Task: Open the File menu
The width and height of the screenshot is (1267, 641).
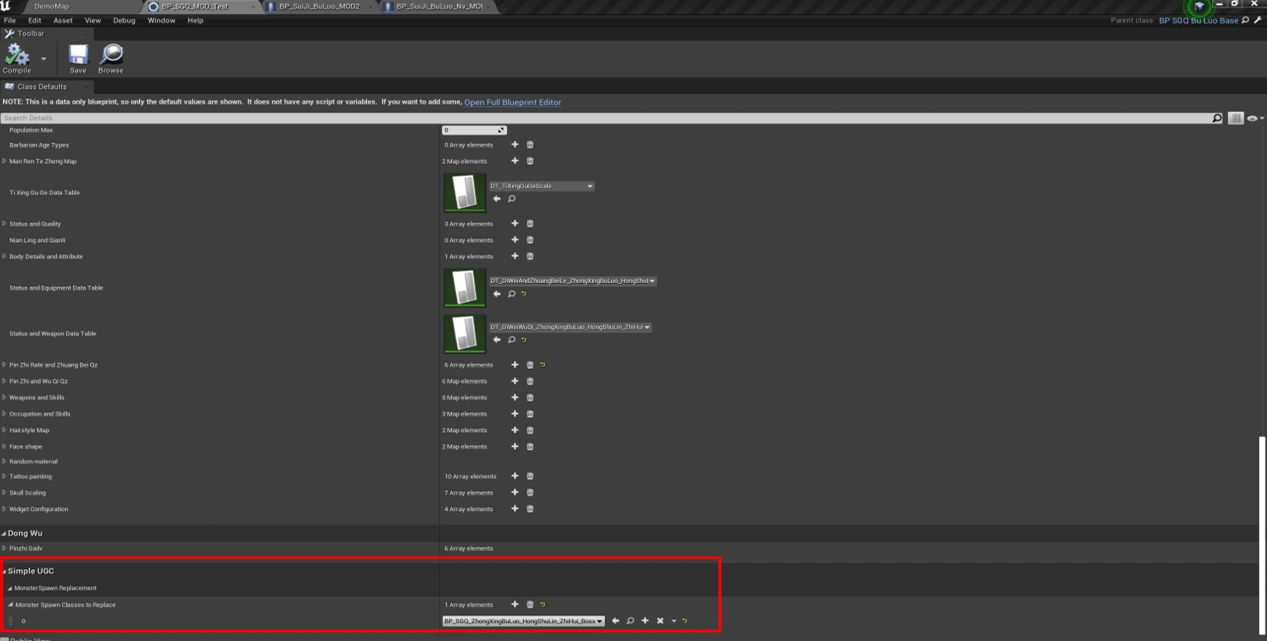Action: coord(10,20)
